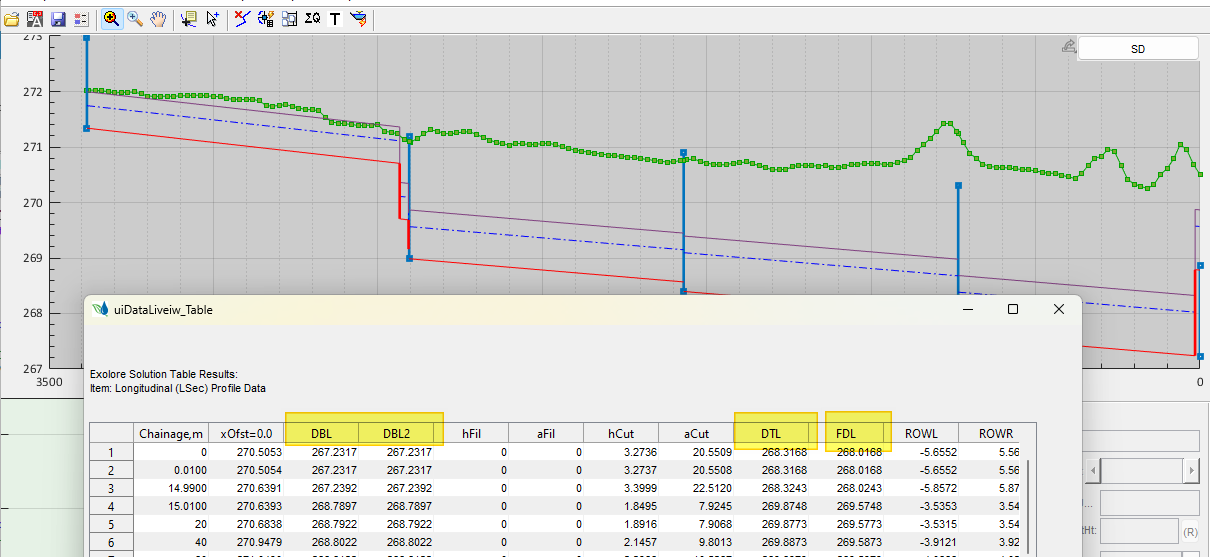
Task: Select the Pan hand tool
Action: pos(159,18)
